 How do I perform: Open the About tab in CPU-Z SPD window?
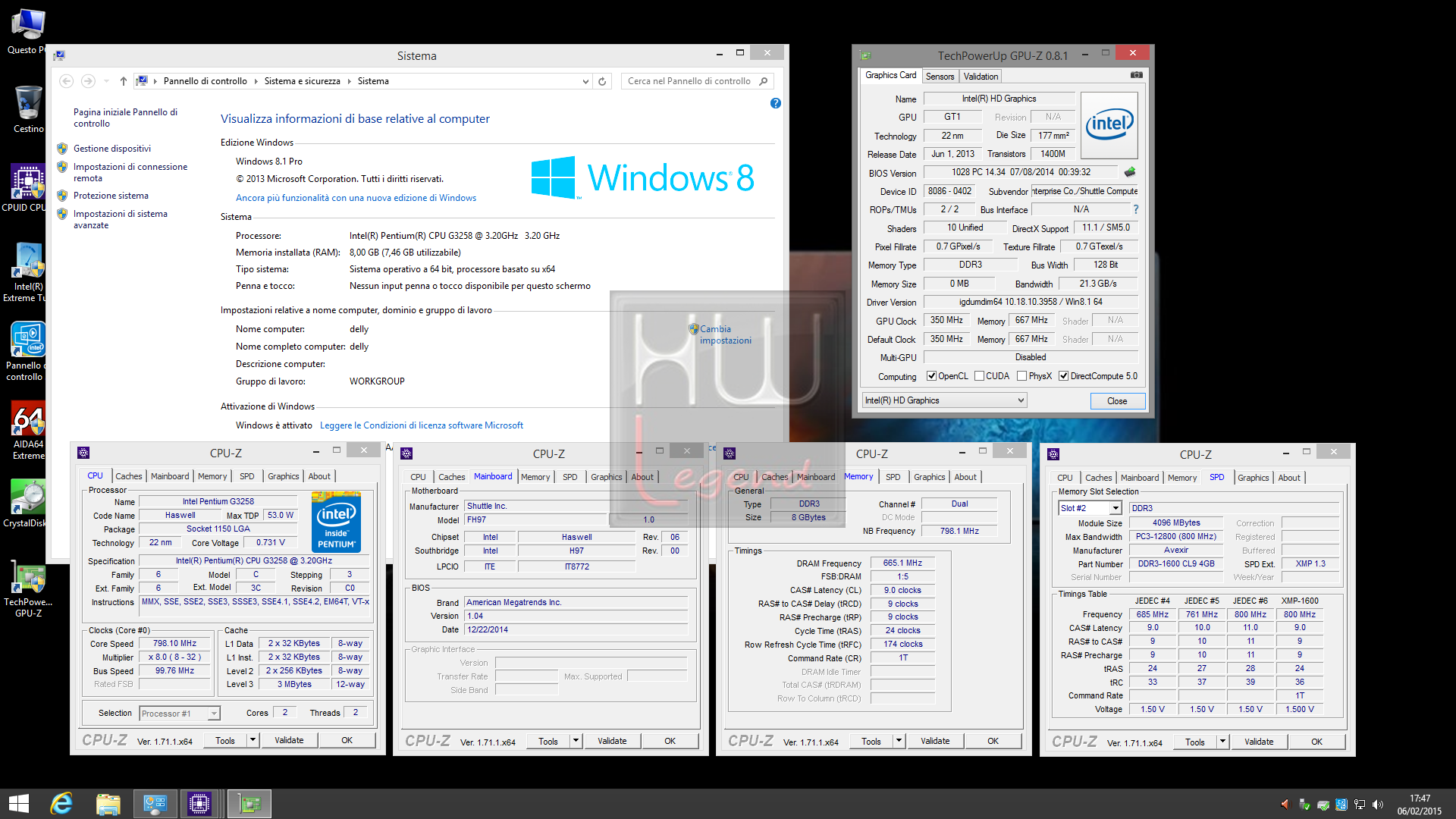click(x=1288, y=478)
